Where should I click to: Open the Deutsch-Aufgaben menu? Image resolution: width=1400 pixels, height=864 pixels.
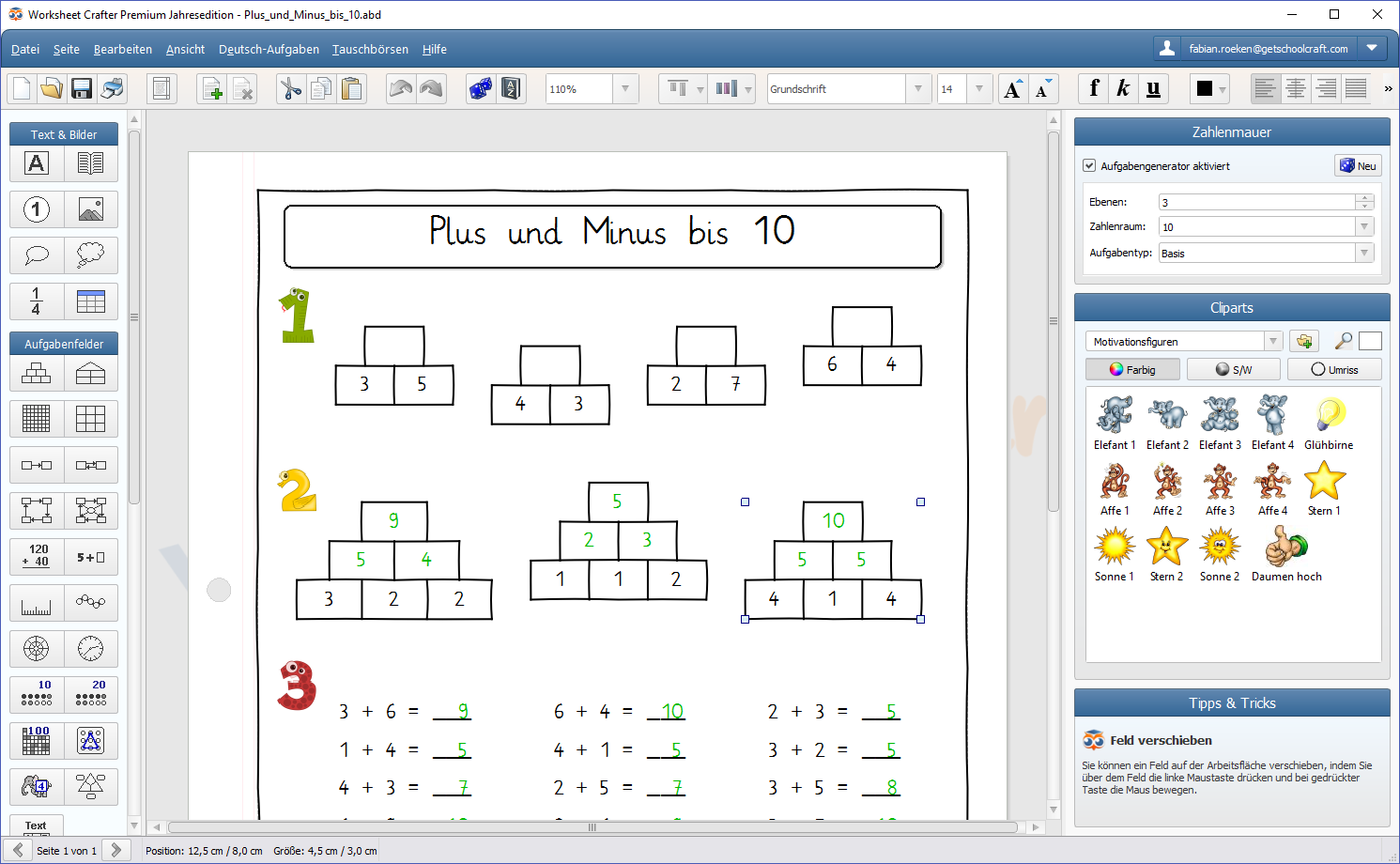click(269, 50)
